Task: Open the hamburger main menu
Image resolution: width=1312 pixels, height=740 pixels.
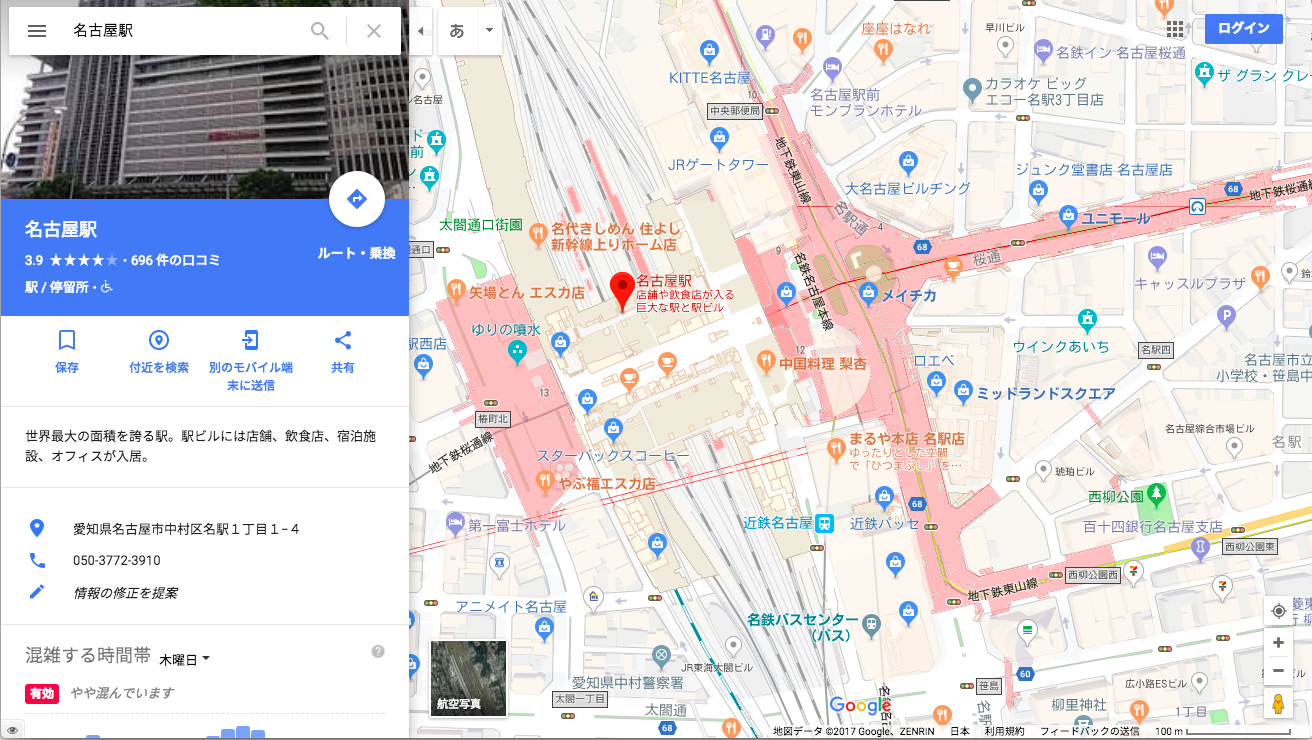Action: 37,31
